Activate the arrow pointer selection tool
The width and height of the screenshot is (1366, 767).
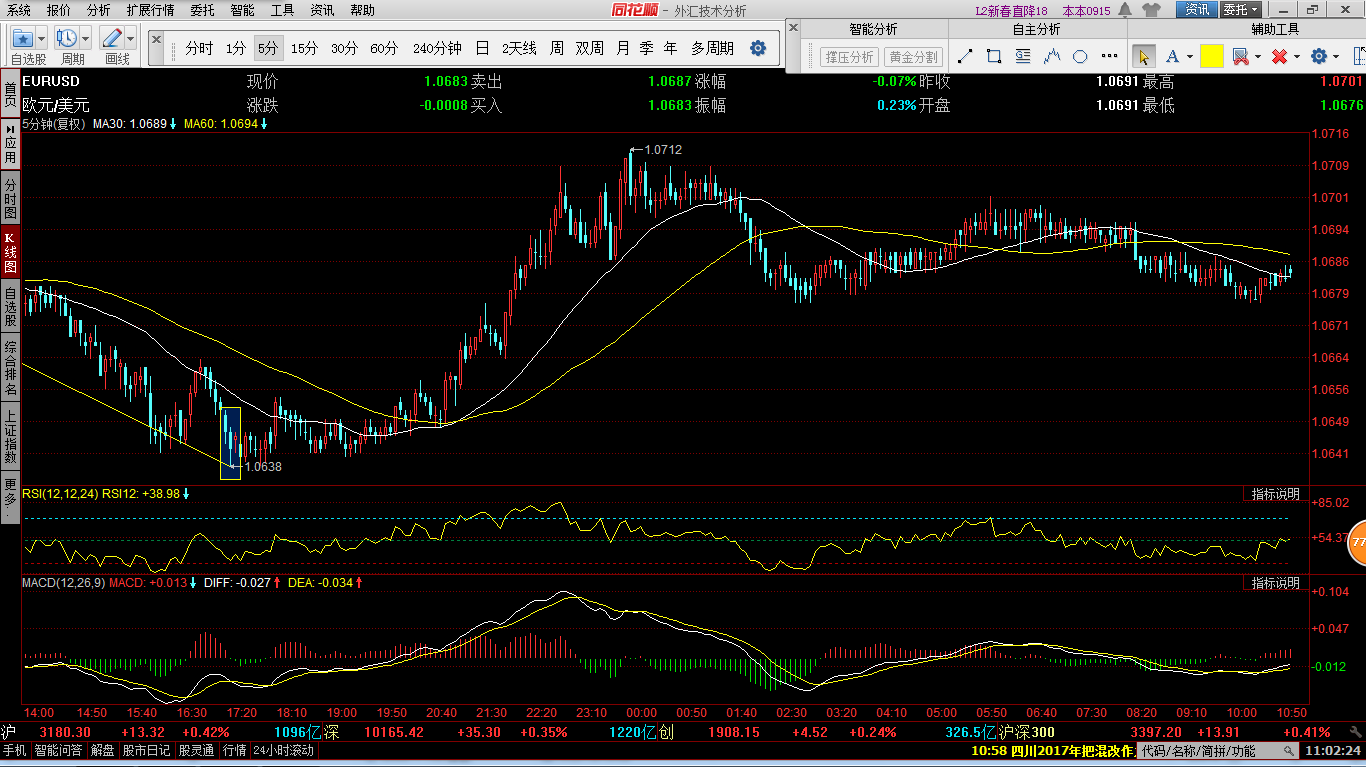coord(1144,57)
